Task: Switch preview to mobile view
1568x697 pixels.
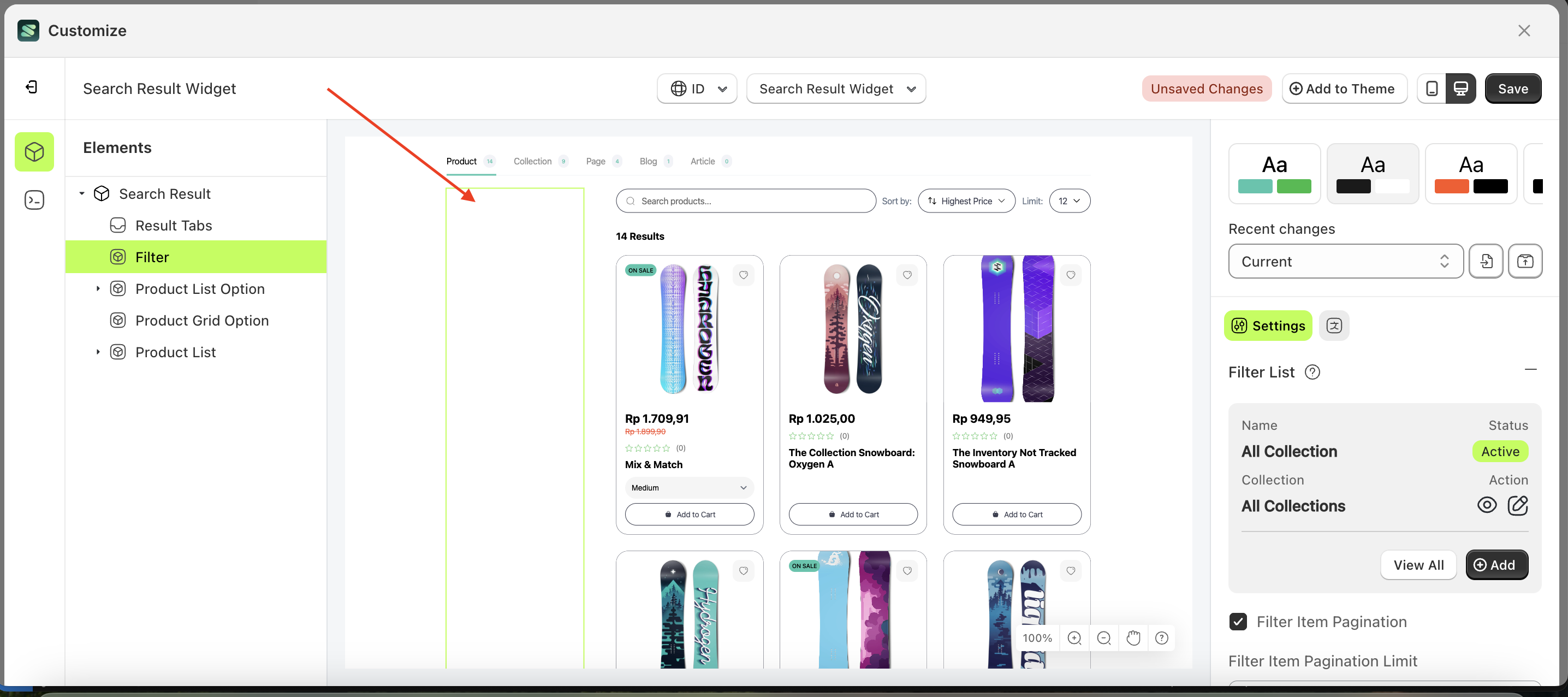Action: pyautogui.click(x=1432, y=88)
